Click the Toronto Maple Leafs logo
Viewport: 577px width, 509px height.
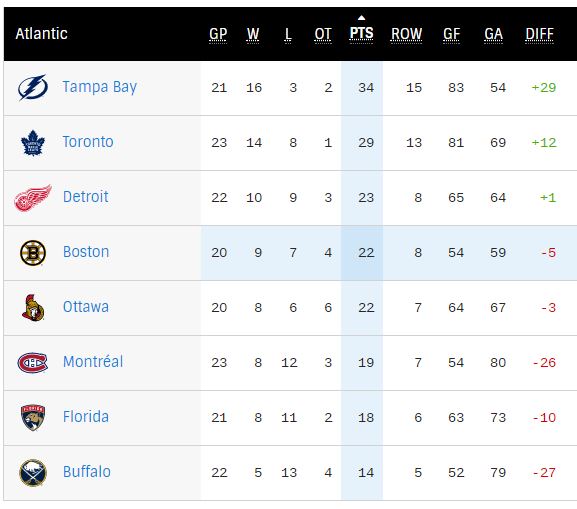pyautogui.click(x=33, y=143)
